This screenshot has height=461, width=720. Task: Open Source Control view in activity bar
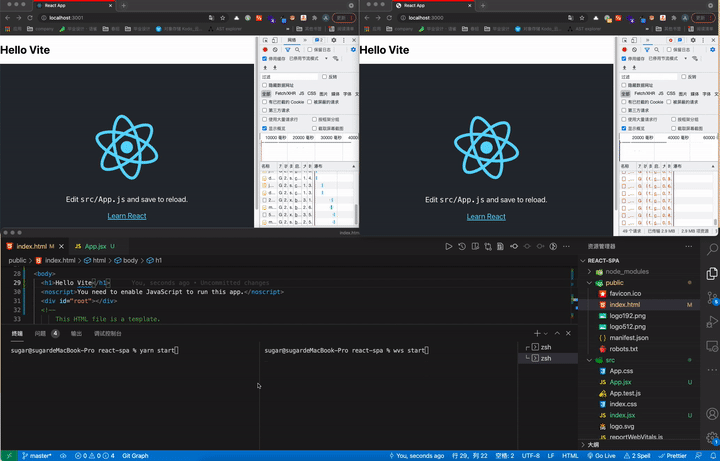coord(712,298)
